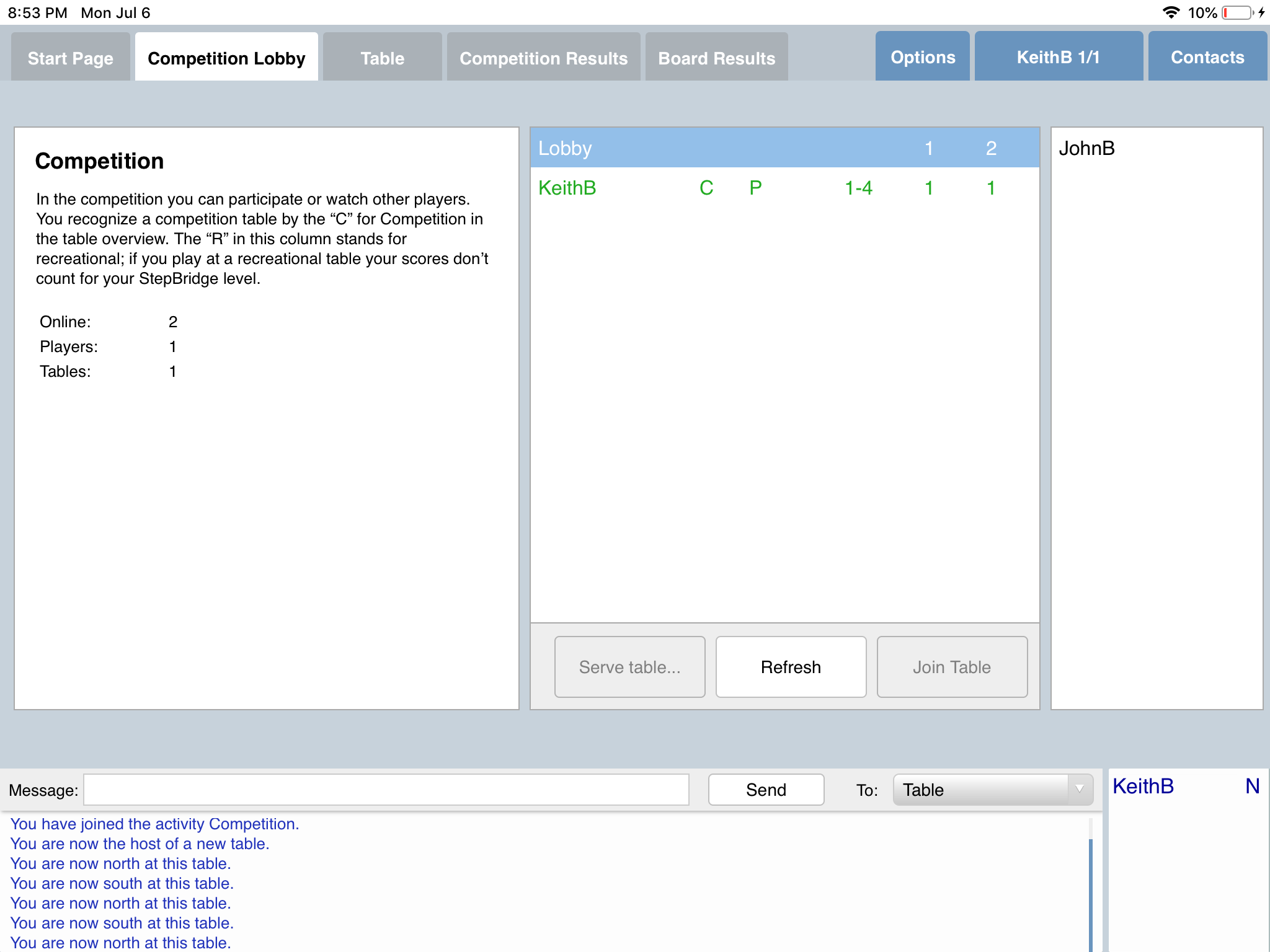This screenshot has height=952, width=1270.
Task: Switch to the Table tab
Action: [382, 58]
